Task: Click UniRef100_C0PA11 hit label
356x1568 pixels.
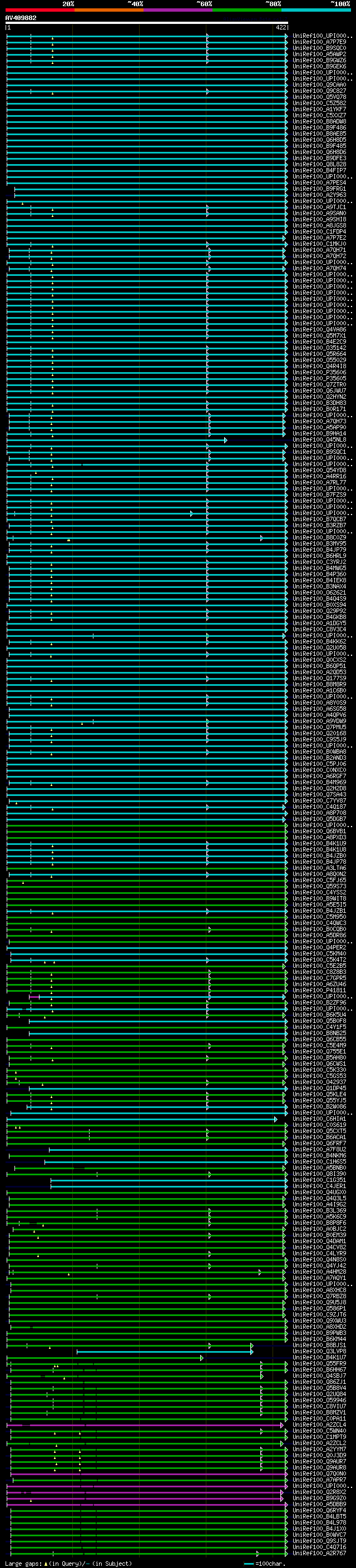Action: tap(319, 1418)
